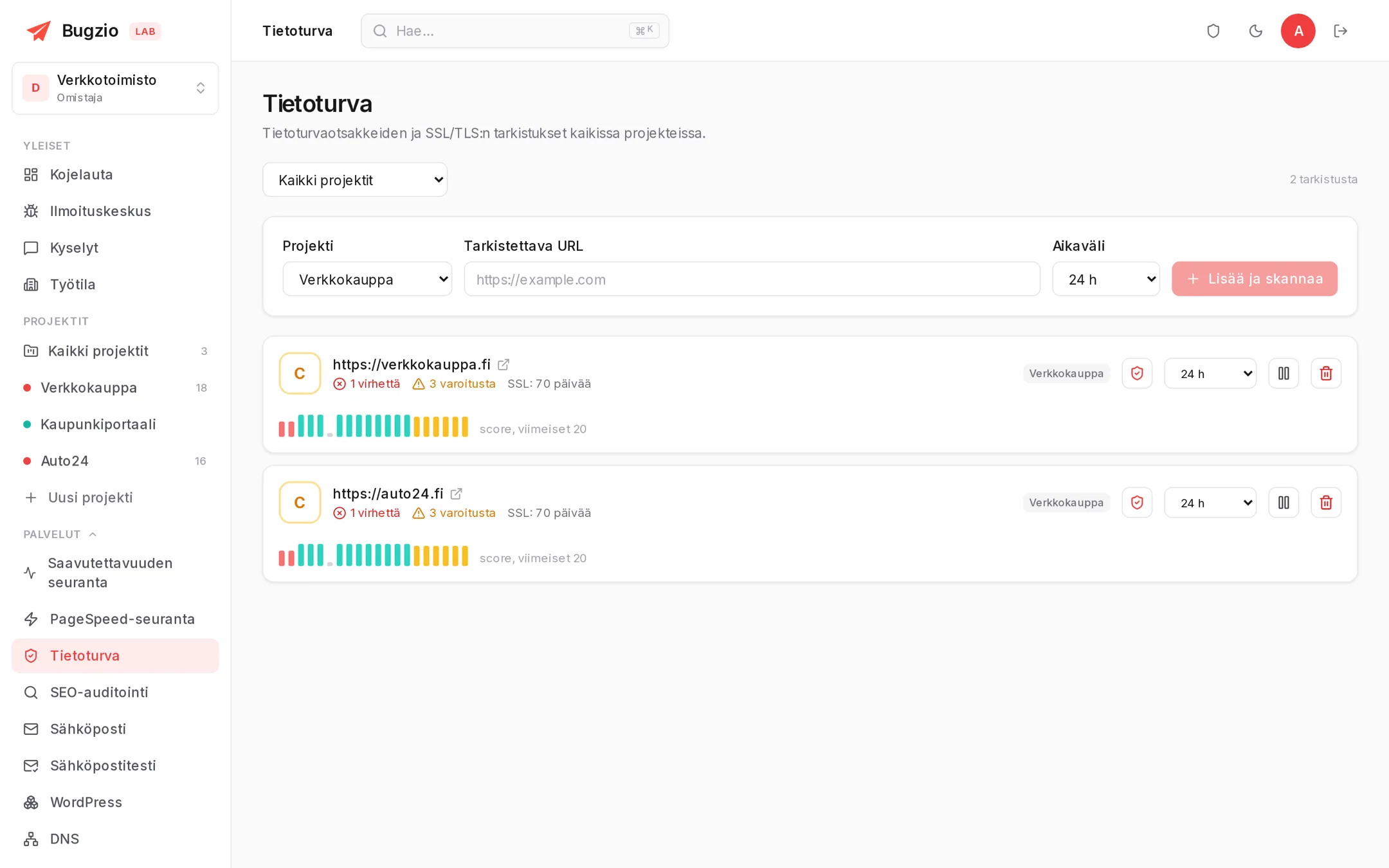
Task: Focus the Tarkistettava URL input field
Action: [752, 279]
